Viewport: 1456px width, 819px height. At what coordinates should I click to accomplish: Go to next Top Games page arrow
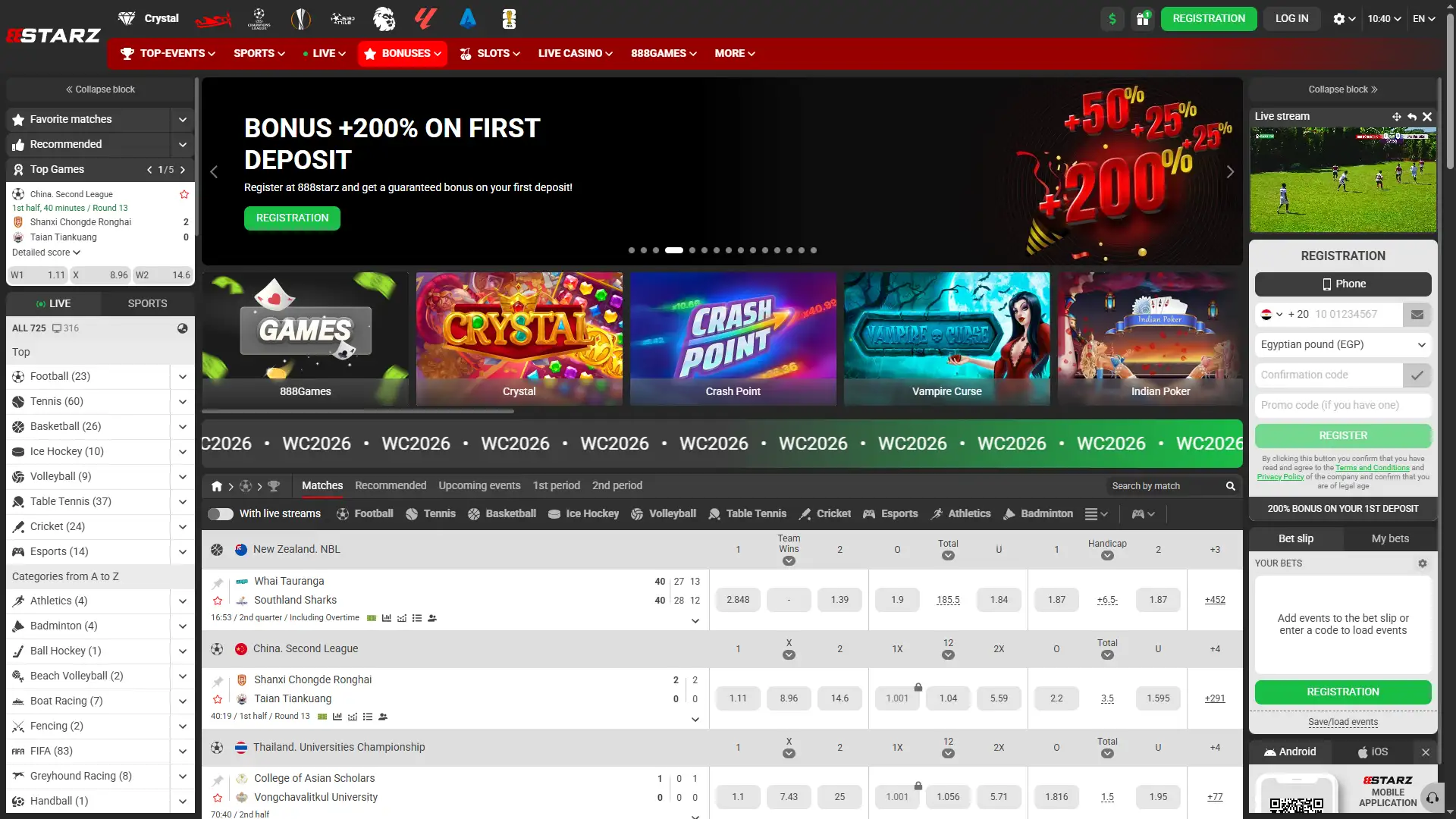[x=183, y=170]
